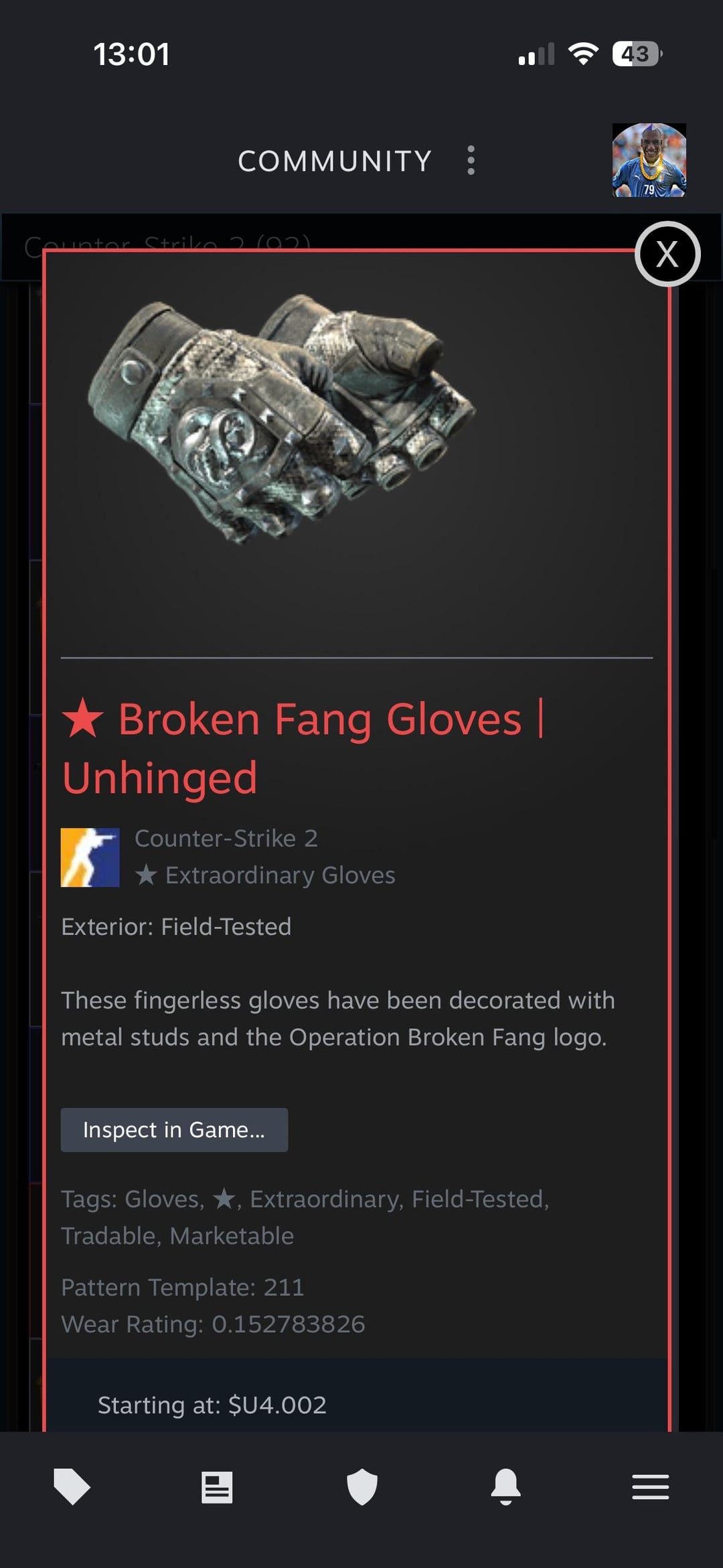723x1568 pixels.
Task: Tap the Counter-Strike 2 game name label
Action: tap(226, 839)
